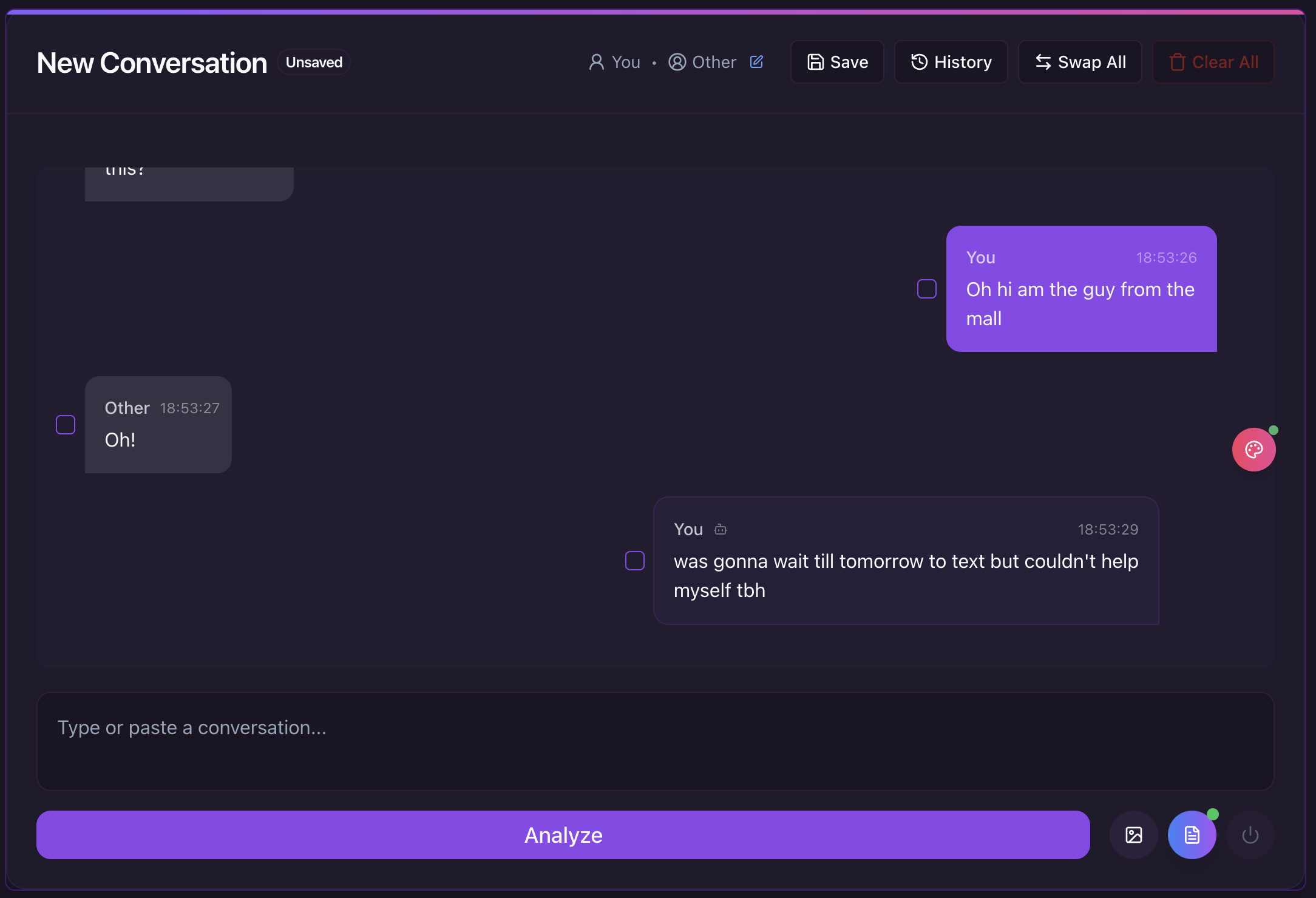Click the pencil edit icon beside Other
This screenshot has width=1316, height=898.
(x=756, y=62)
